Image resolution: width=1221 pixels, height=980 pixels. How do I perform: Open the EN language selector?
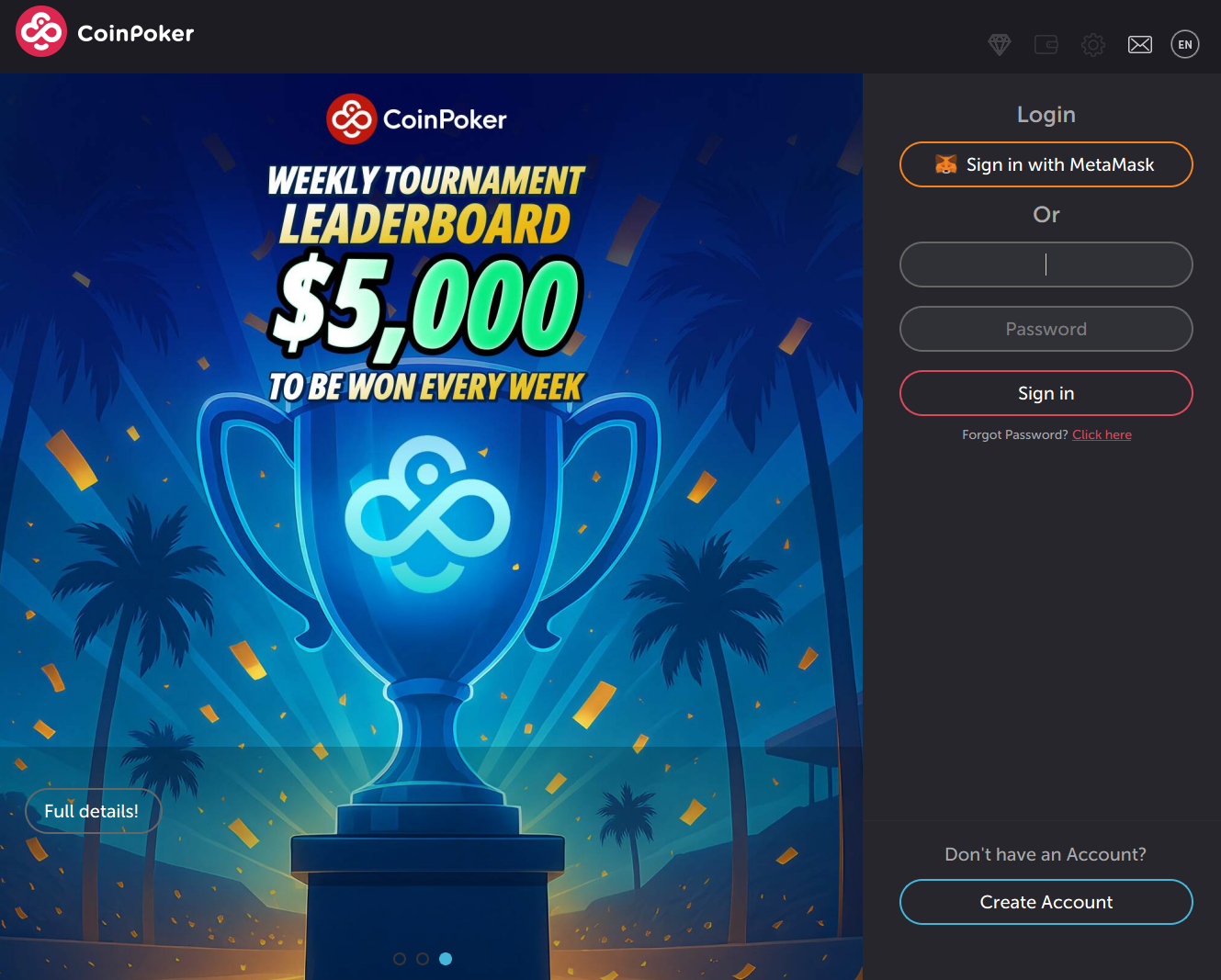[1185, 44]
